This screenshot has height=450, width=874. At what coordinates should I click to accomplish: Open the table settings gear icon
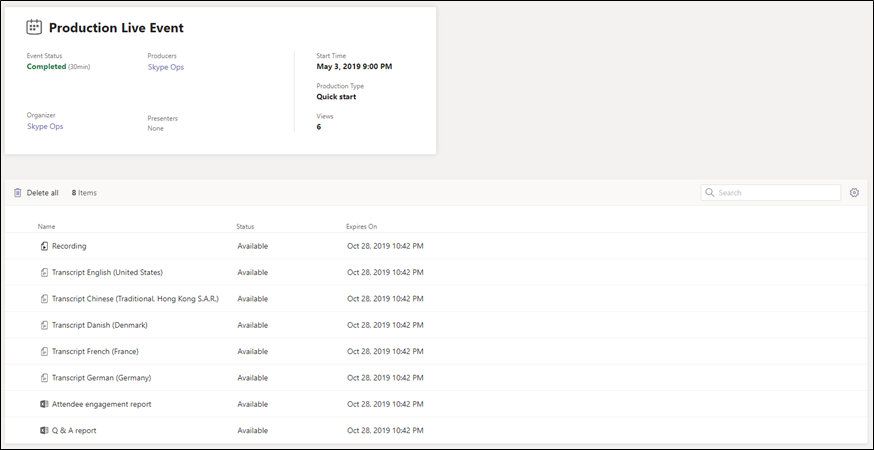(x=854, y=193)
